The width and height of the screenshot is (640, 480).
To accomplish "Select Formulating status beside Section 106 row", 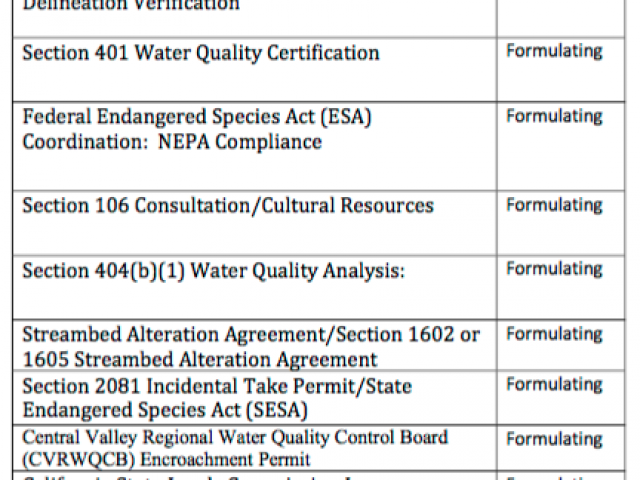I will pyautogui.click(x=554, y=205).
